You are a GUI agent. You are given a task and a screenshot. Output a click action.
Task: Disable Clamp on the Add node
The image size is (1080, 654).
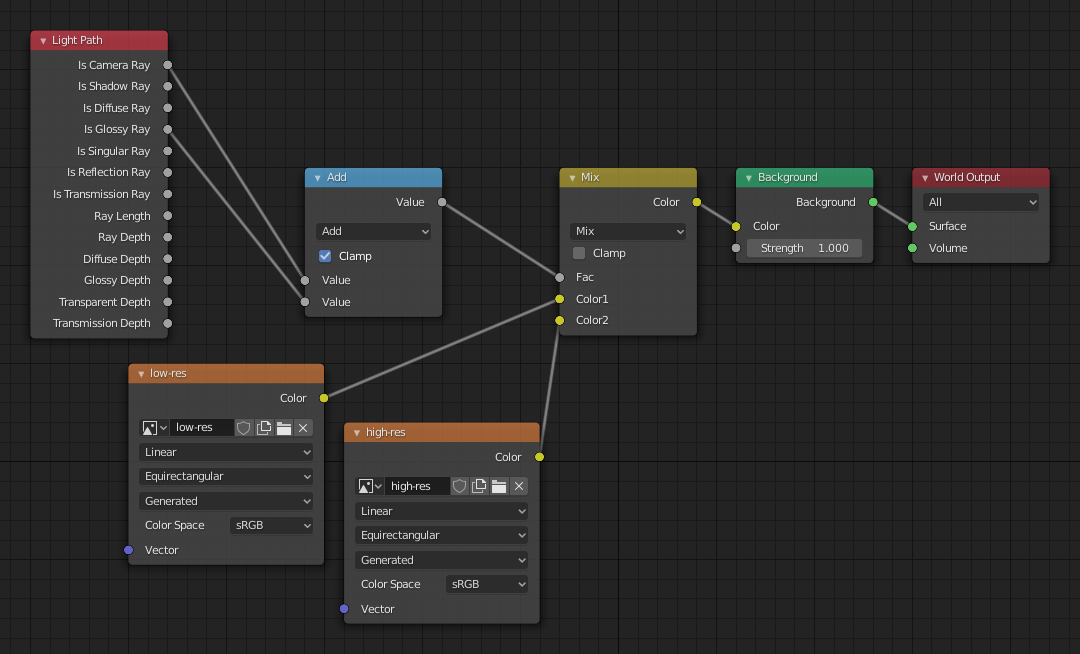click(324, 256)
